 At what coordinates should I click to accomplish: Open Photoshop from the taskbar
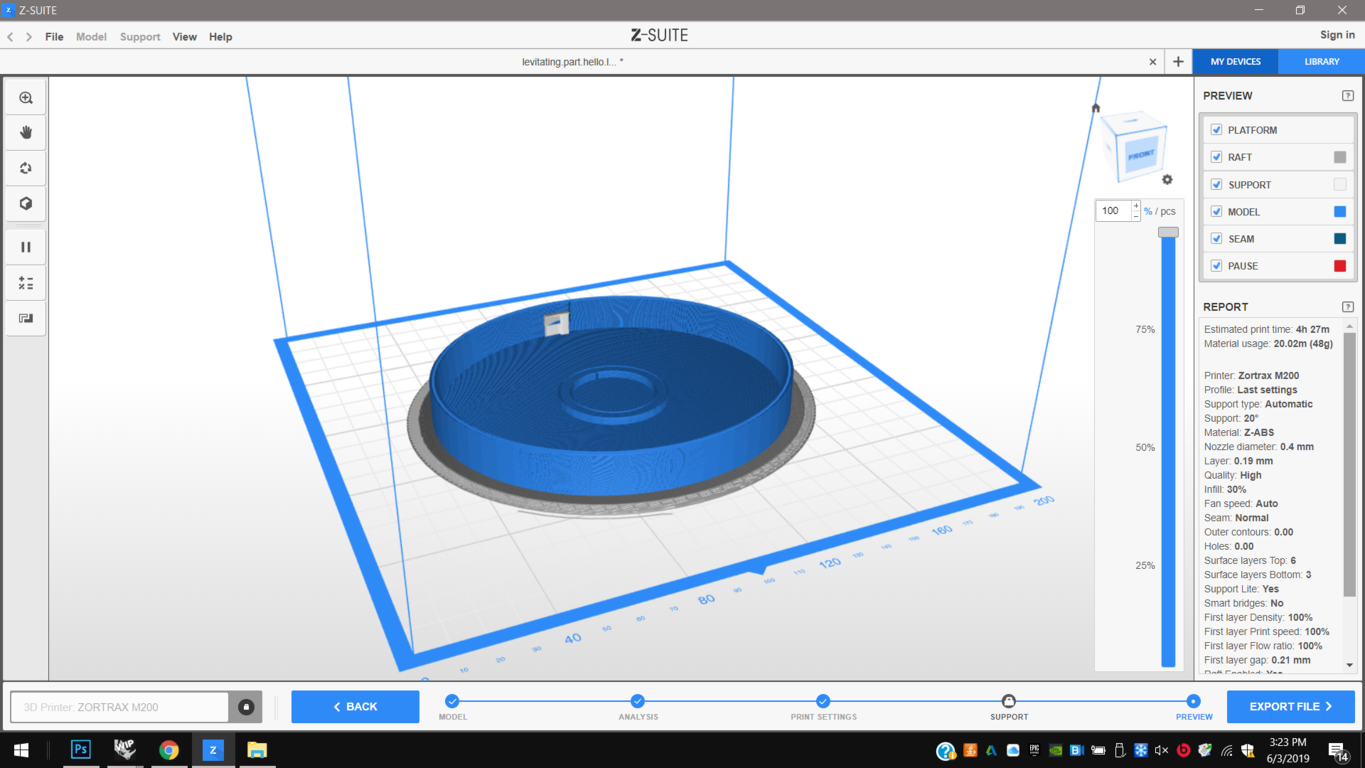81,750
